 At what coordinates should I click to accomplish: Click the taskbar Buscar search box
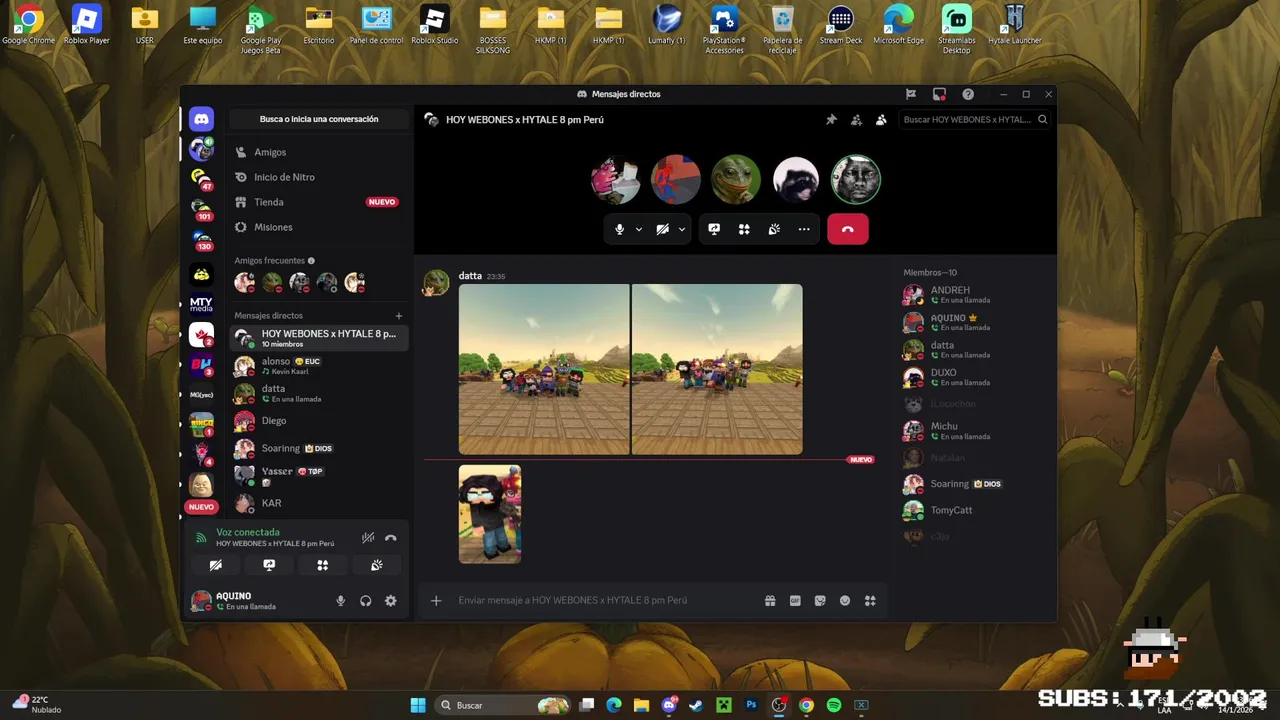(504, 705)
